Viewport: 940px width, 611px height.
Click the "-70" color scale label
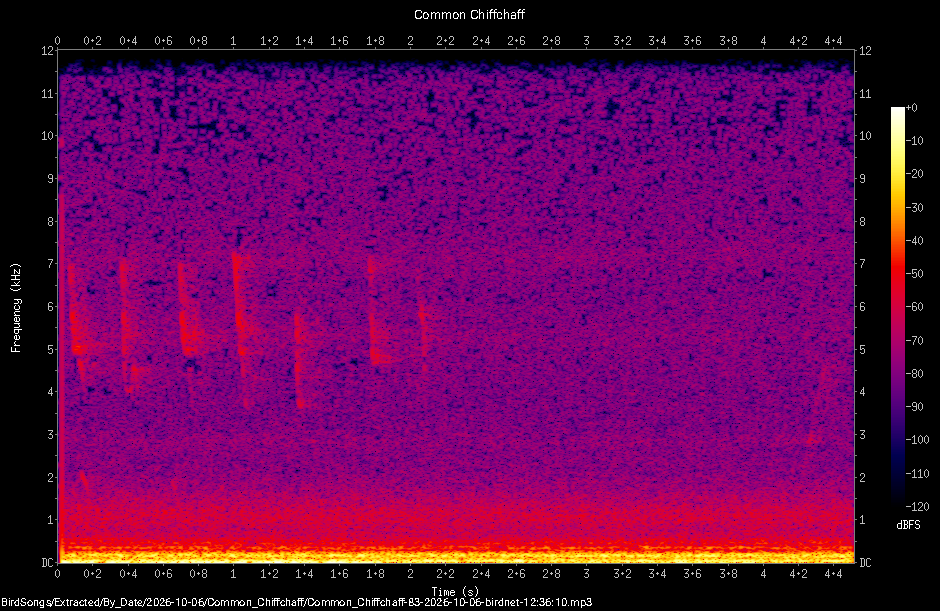pyautogui.click(x=914, y=341)
